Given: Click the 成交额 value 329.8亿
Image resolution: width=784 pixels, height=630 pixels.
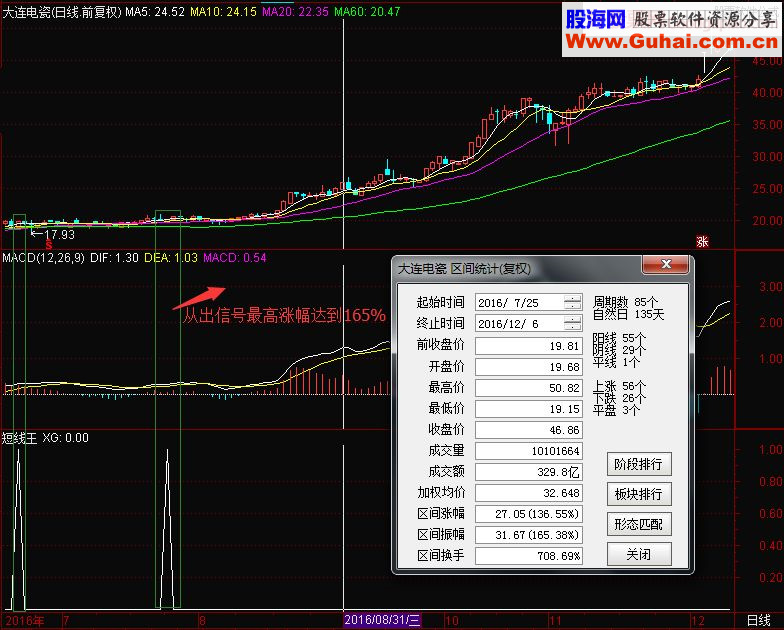Looking at the screenshot, I should 528,472.
